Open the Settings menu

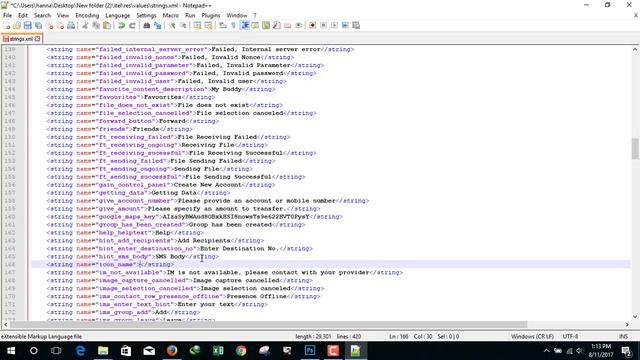[146, 15]
